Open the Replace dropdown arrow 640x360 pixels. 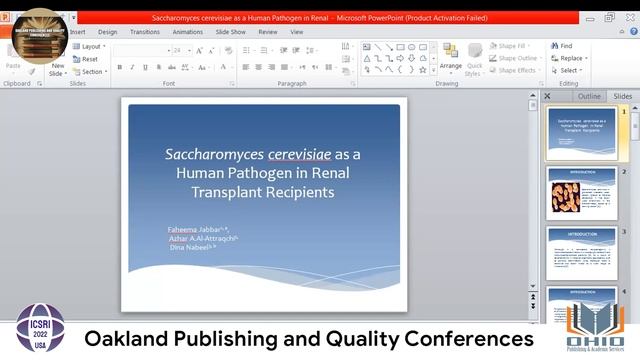[x=587, y=58]
